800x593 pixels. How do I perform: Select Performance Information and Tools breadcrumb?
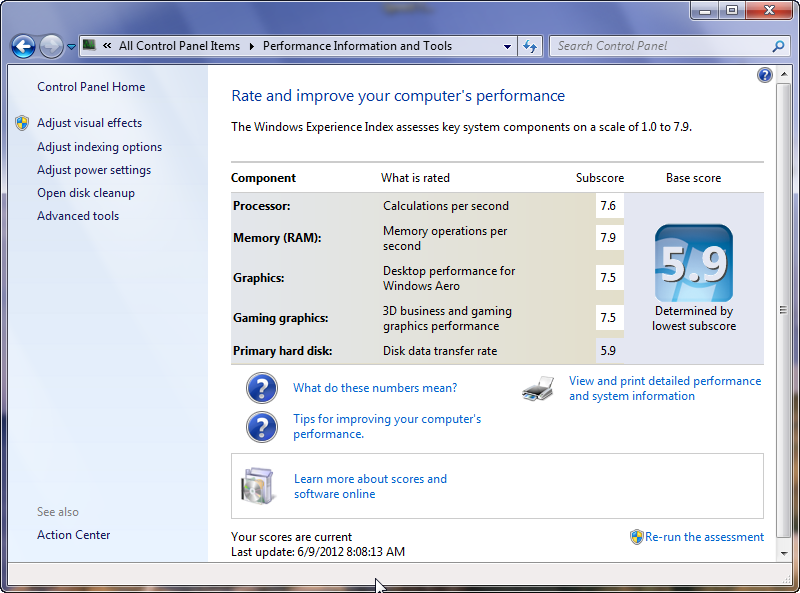click(x=357, y=46)
